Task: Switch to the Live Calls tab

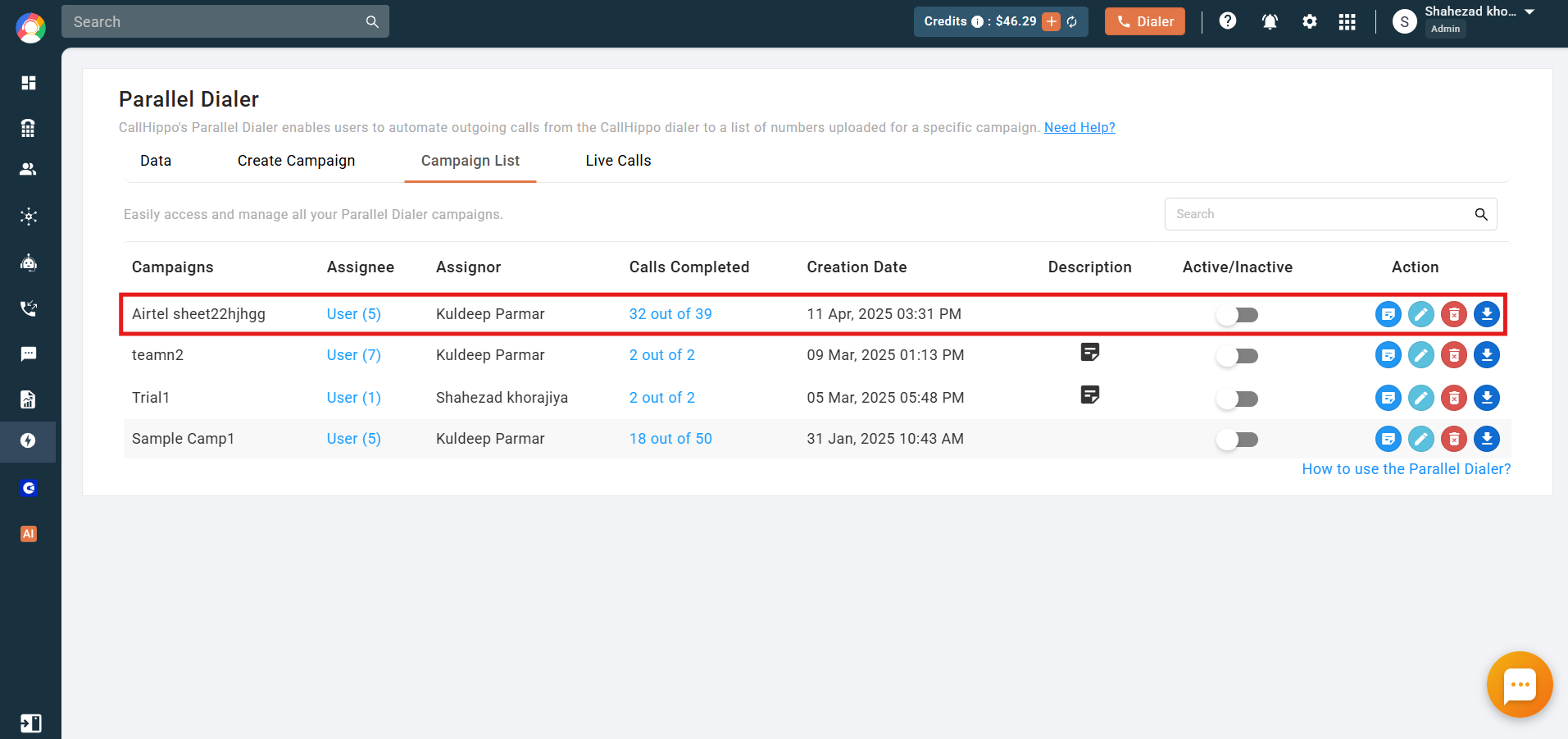Action: pyautogui.click(x=618, y=161)
